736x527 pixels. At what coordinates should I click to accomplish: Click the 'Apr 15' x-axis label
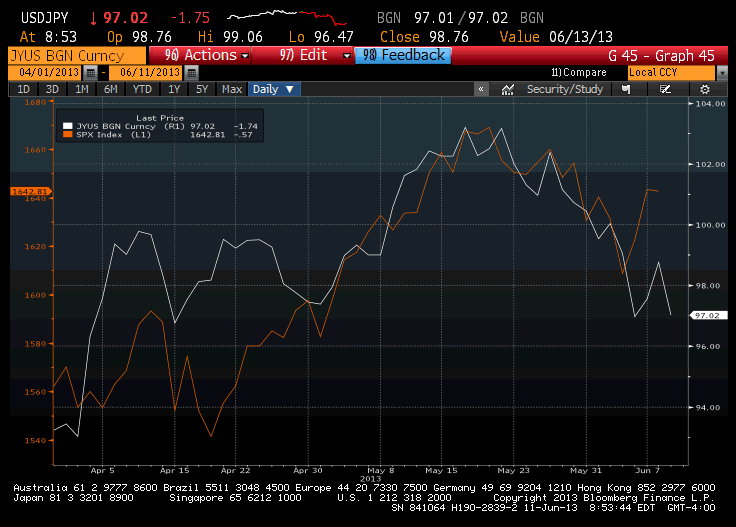[x=175, y=470]
